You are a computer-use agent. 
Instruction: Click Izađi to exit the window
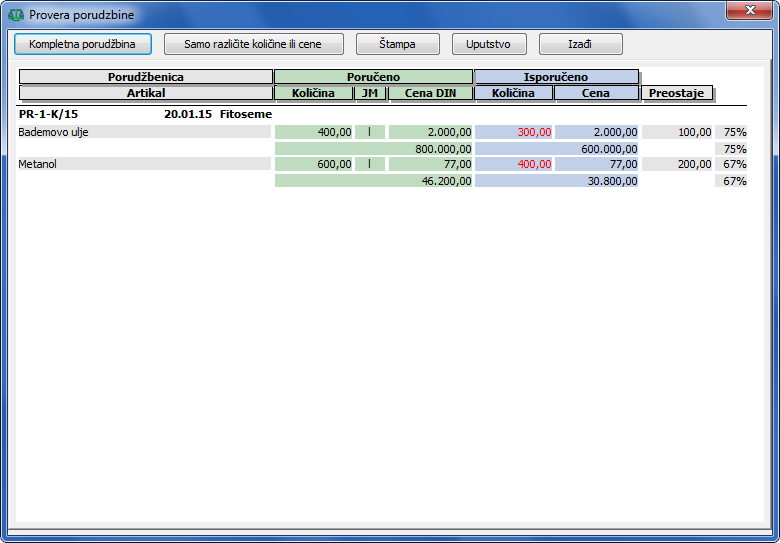tap(580, 44)
